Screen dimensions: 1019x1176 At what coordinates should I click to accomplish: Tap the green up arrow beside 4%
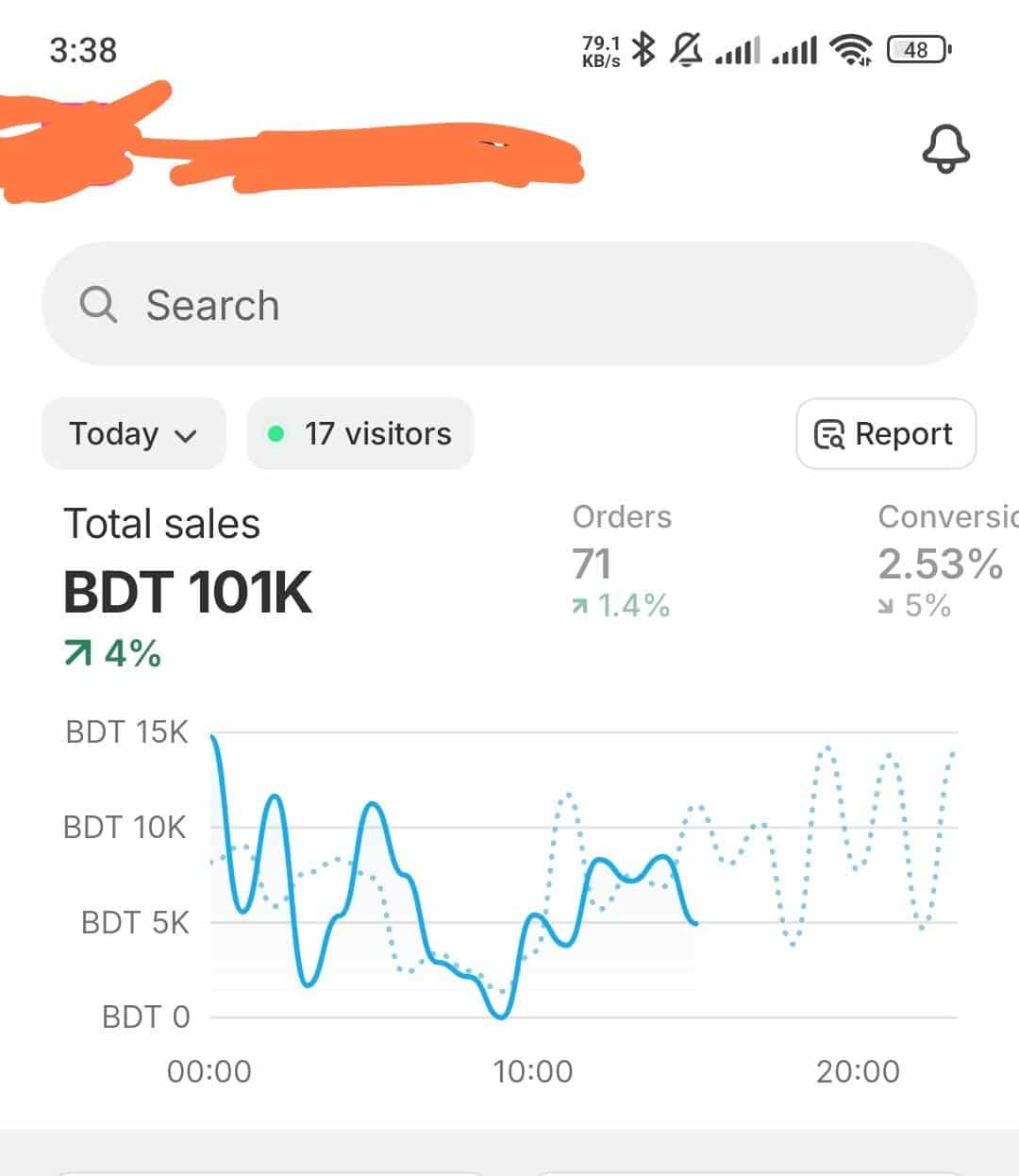[78, 652]
